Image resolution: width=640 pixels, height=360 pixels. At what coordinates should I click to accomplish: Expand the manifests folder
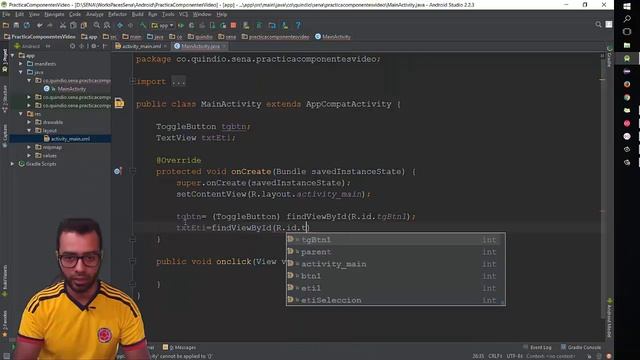[21, 64]
